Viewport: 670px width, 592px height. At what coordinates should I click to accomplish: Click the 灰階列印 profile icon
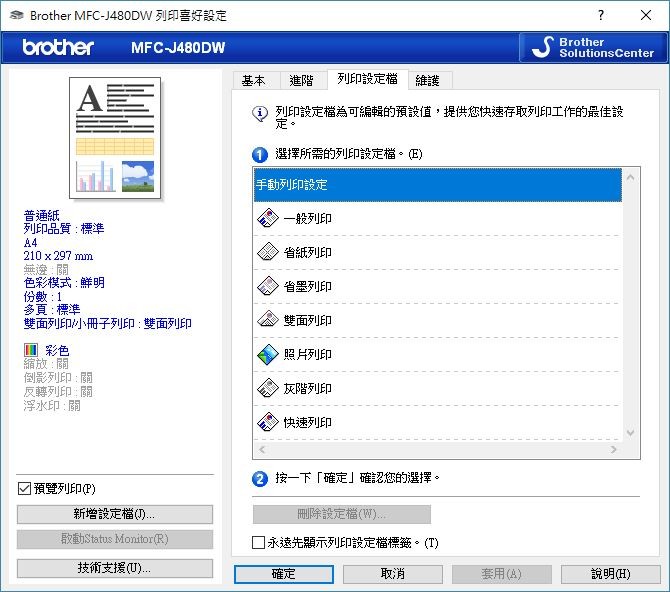268,388
